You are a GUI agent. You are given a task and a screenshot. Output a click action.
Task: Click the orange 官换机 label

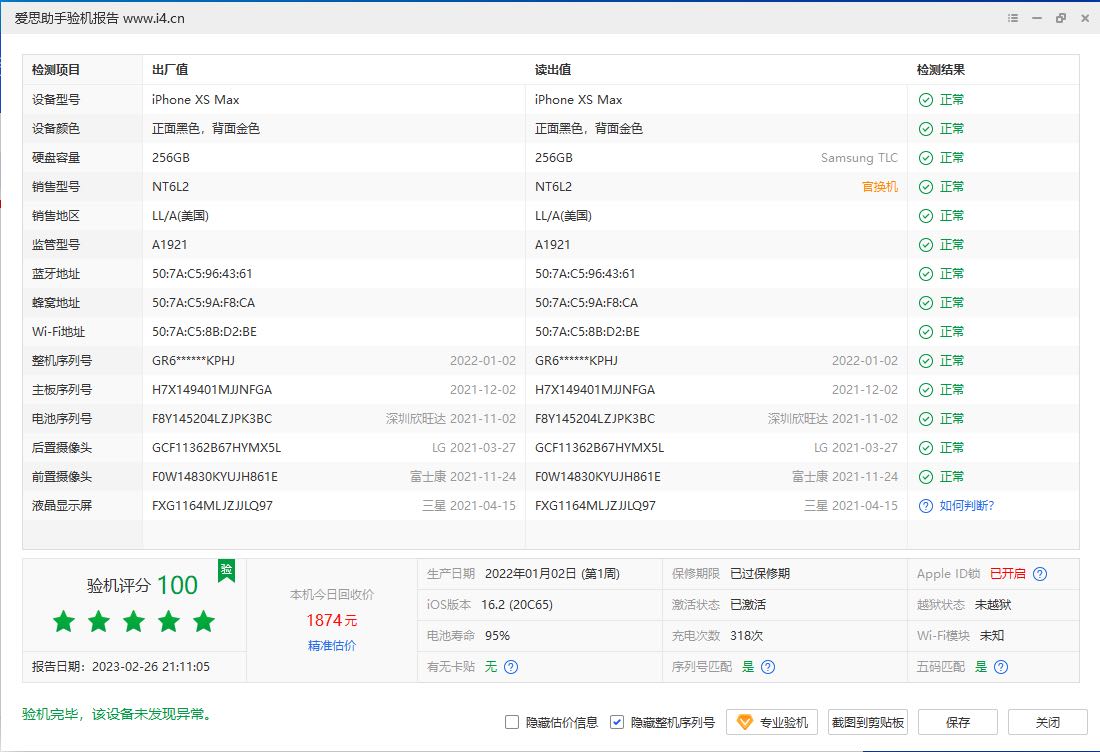880,187
